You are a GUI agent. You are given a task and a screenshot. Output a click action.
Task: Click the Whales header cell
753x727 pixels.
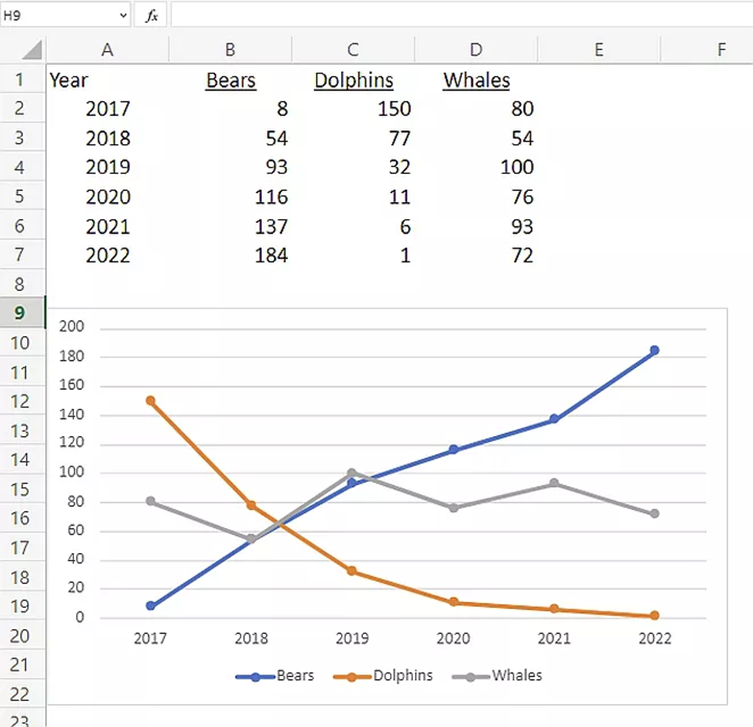[x=476, y=80]
